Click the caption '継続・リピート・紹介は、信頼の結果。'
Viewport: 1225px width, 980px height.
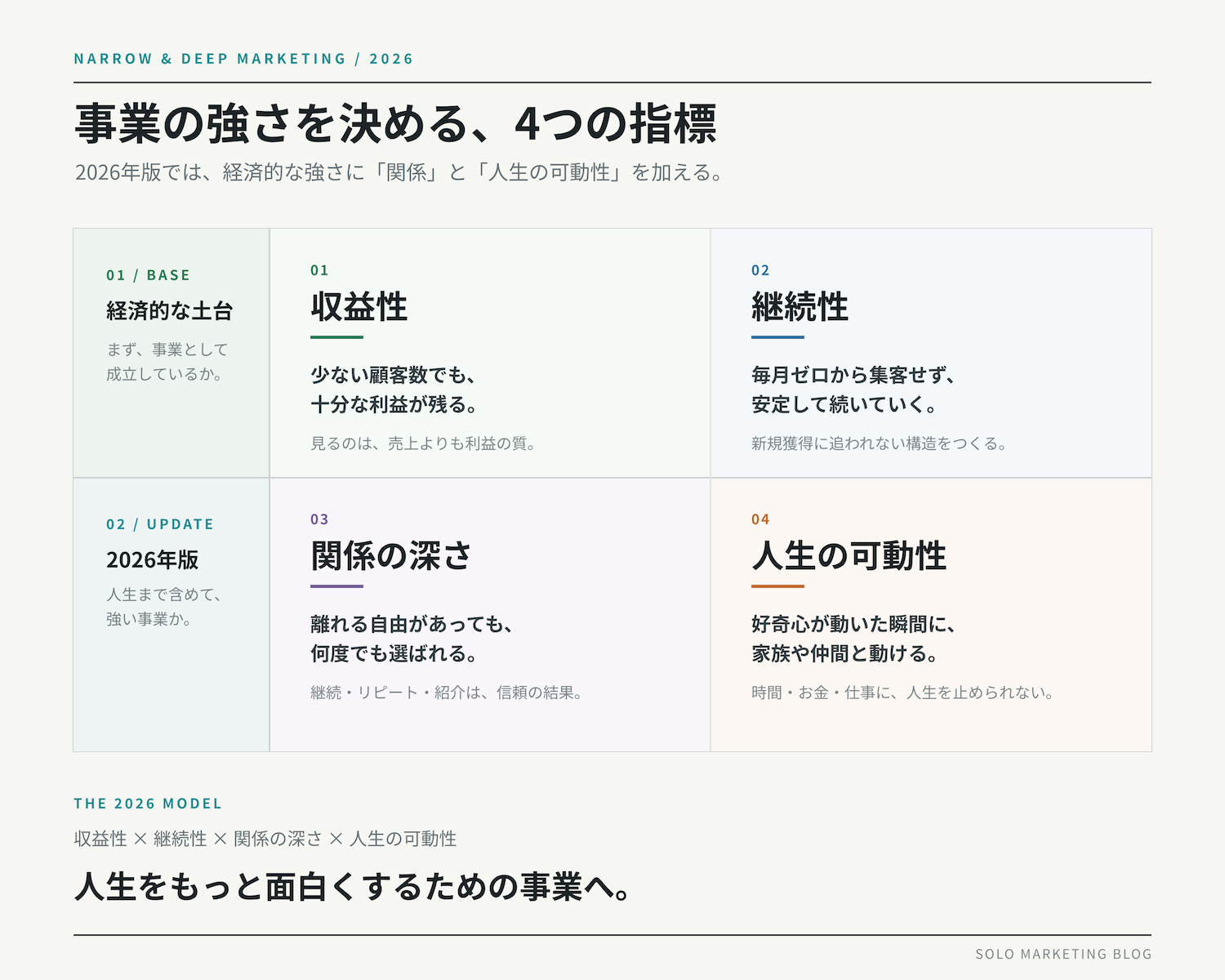447,693
